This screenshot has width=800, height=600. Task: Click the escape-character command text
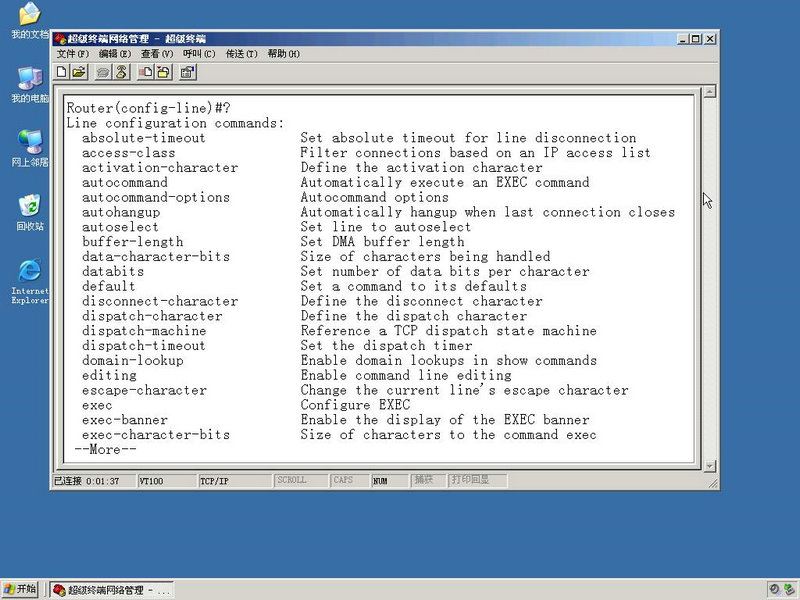point(144,390)
